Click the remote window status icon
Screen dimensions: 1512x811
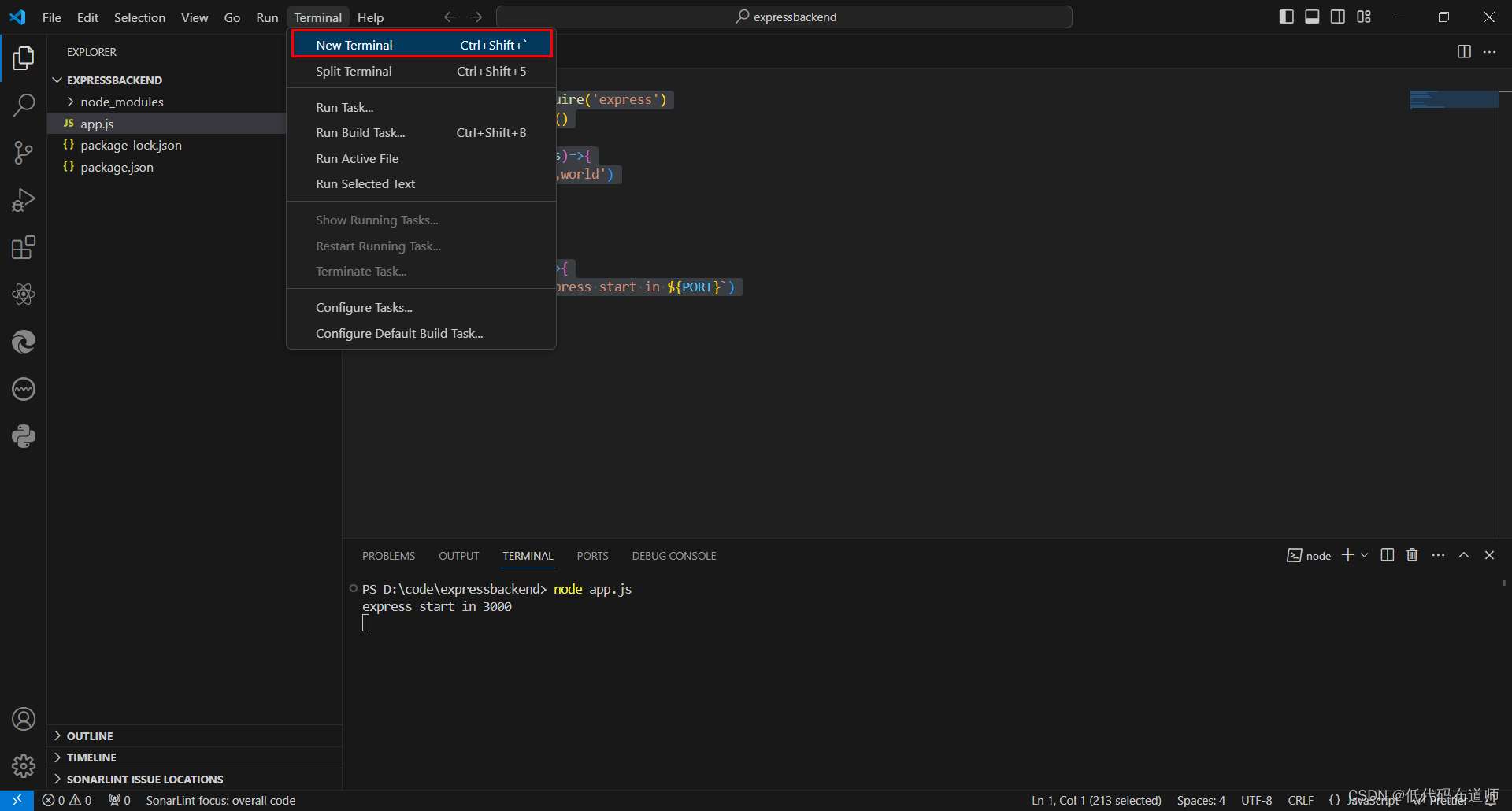[17, 800]
